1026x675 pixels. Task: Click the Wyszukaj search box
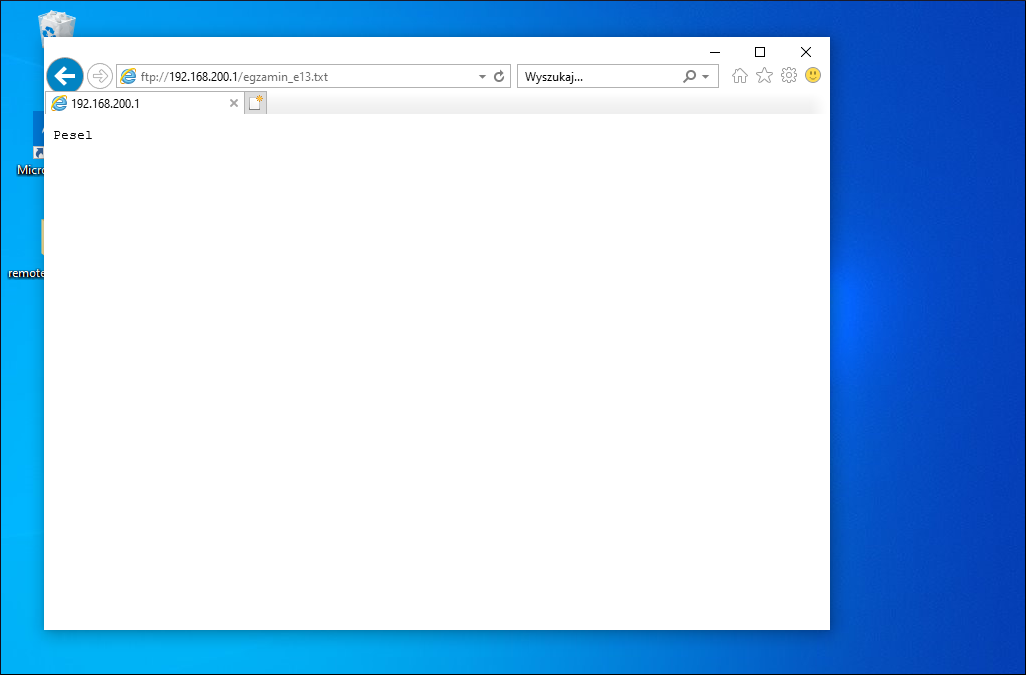601,77
